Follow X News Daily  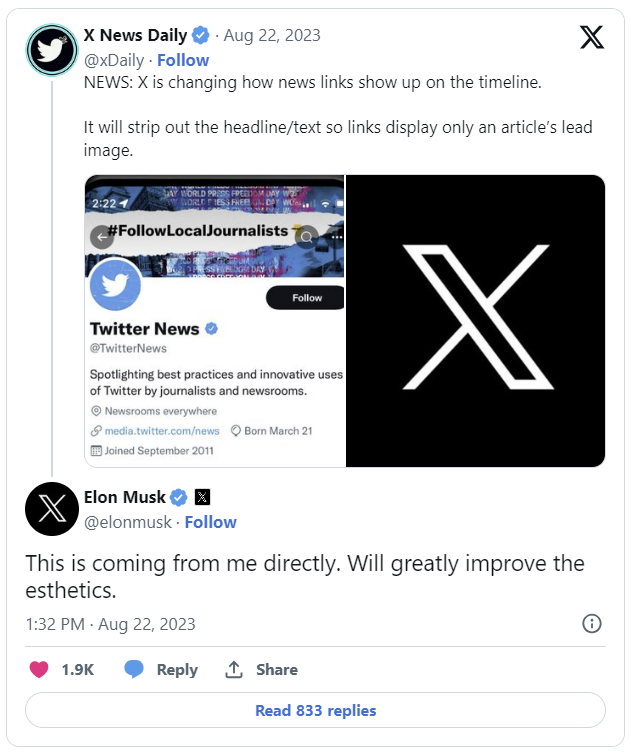tap(183, 60)
